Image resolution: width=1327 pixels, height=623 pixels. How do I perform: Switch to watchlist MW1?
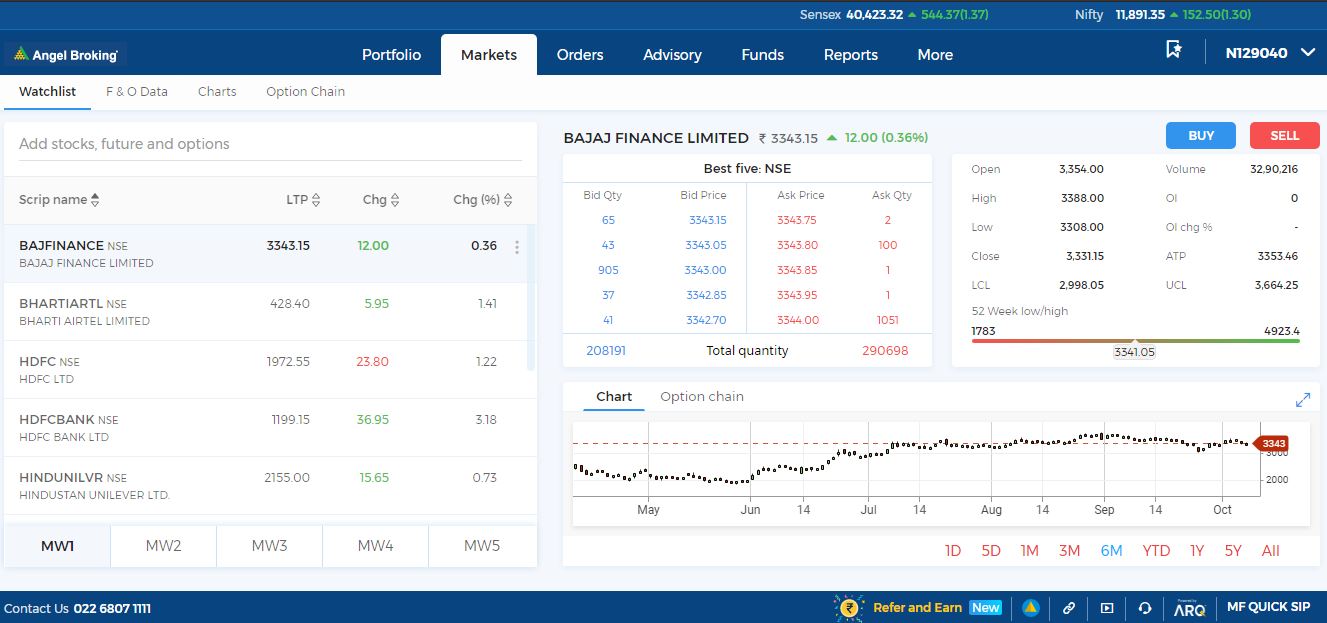pyautogui.click(x=57, y=546)
